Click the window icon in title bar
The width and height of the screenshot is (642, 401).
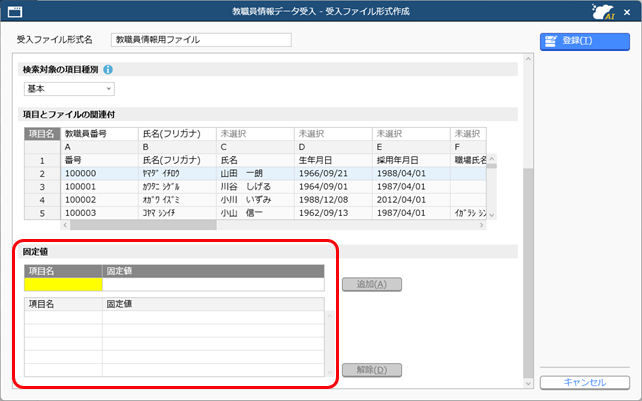(15, 12)
